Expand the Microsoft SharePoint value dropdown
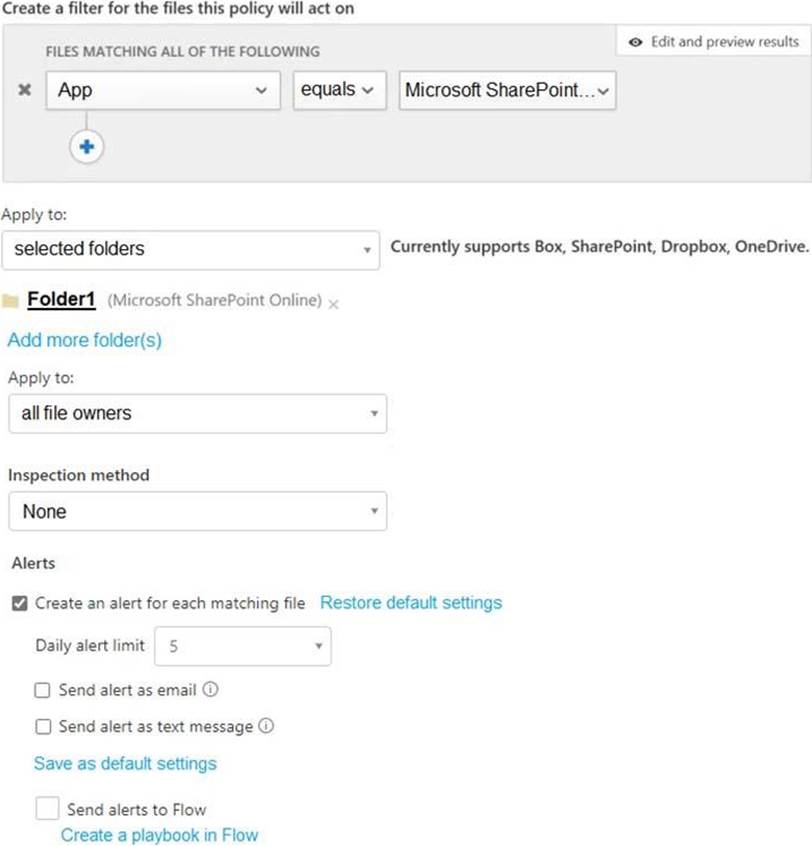Screen dimensions: 812x846 pyautogui.click(x=506, y=90)
